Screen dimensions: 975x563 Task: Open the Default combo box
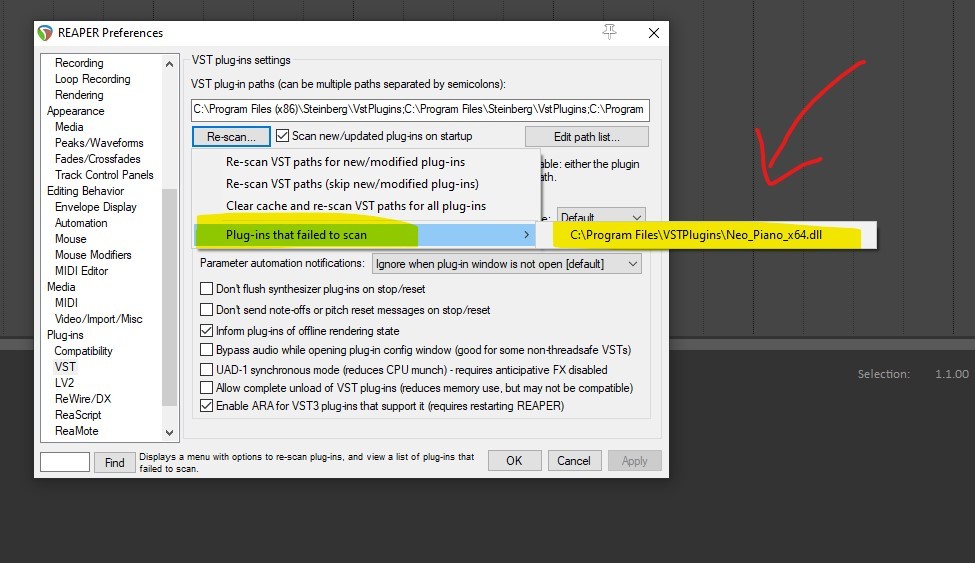(601, 216)
